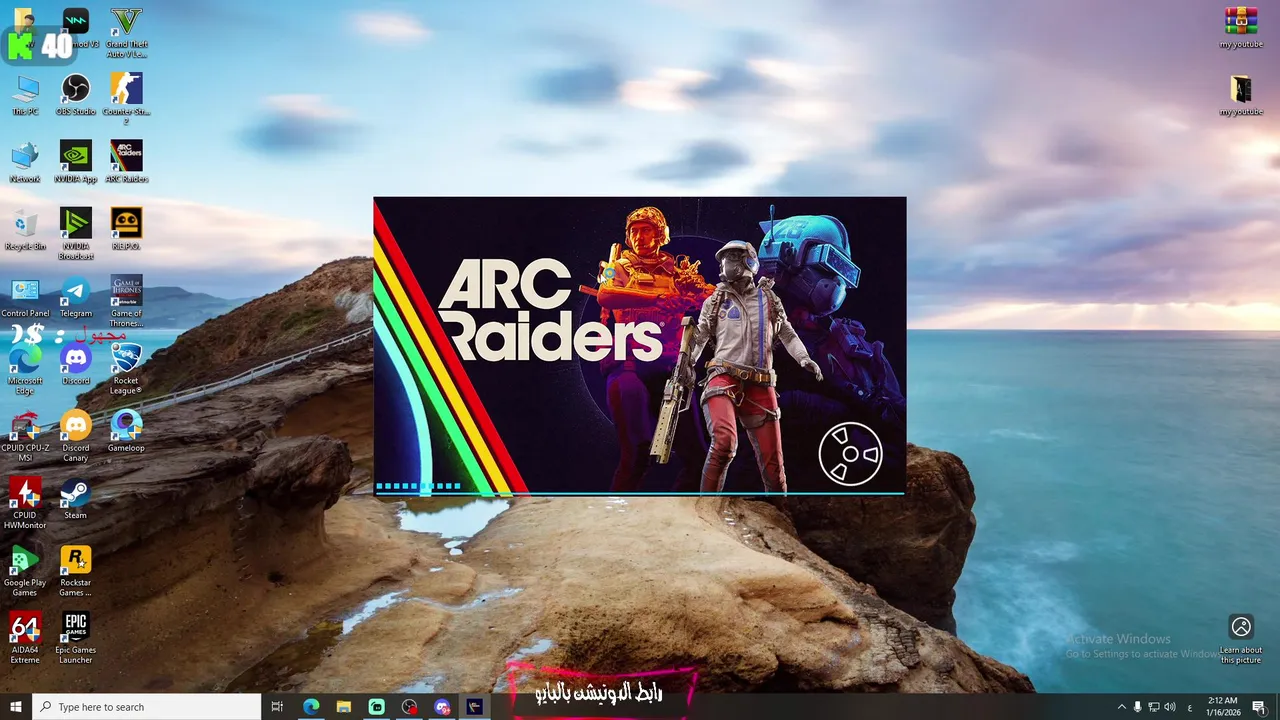1280x720 pixels.
Task: Launch NVIDIA App from the desktop
Action: 76,163
